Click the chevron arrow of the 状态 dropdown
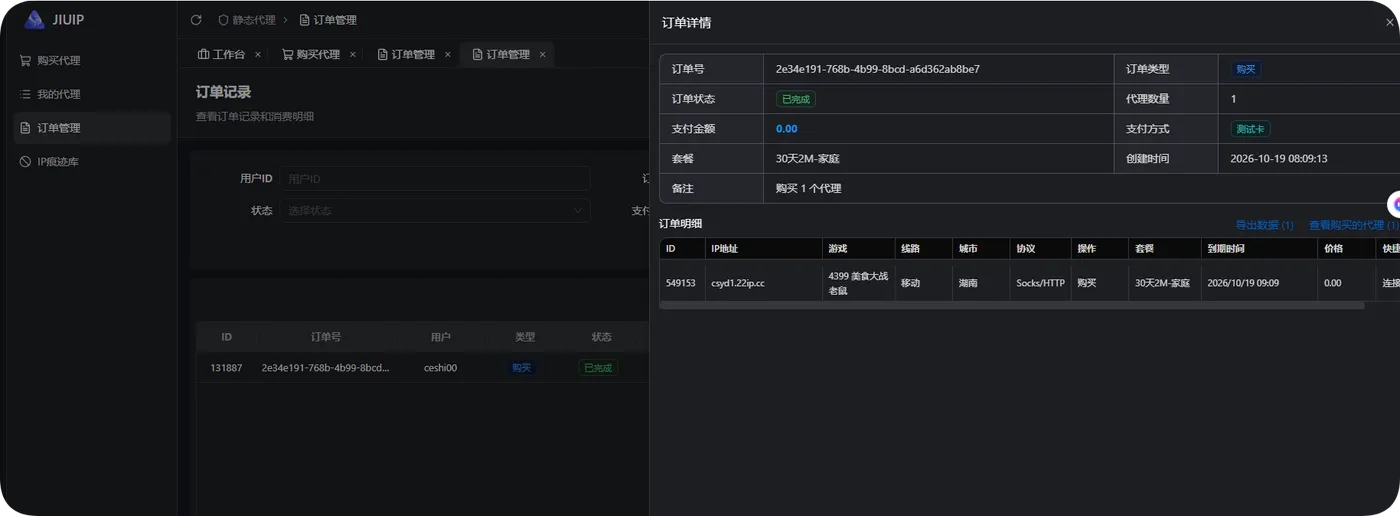The image size is (1400, 516). pyautogui.click(x=577, y=211)
